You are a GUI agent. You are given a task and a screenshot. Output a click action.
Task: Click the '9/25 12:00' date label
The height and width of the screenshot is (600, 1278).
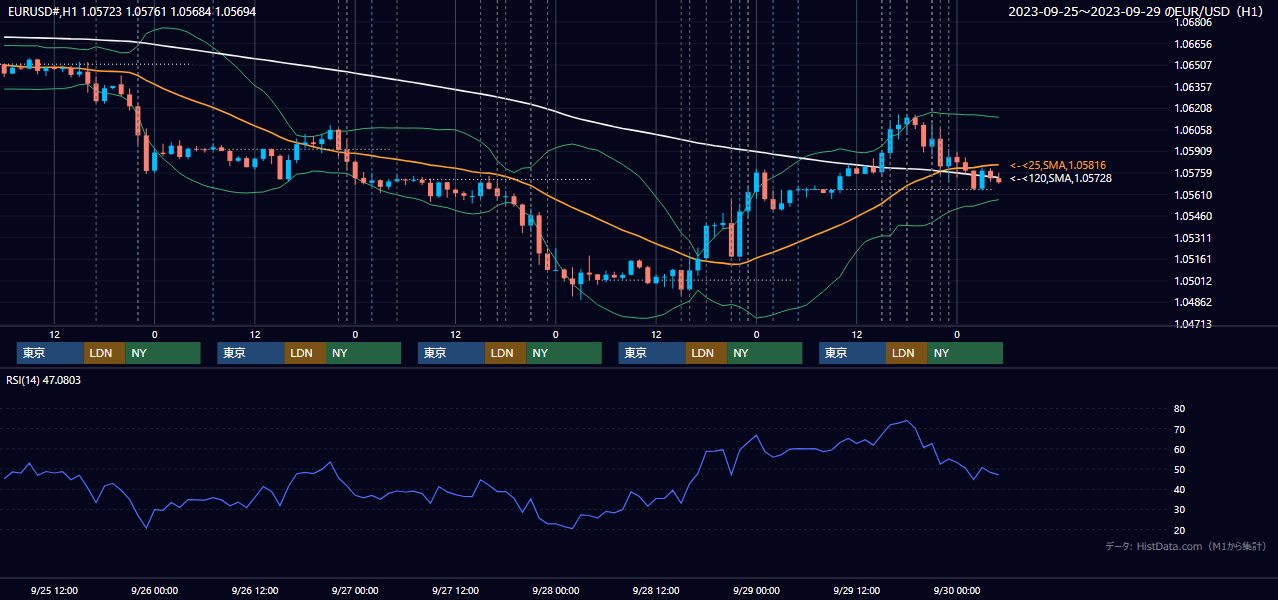click(54, 590)
